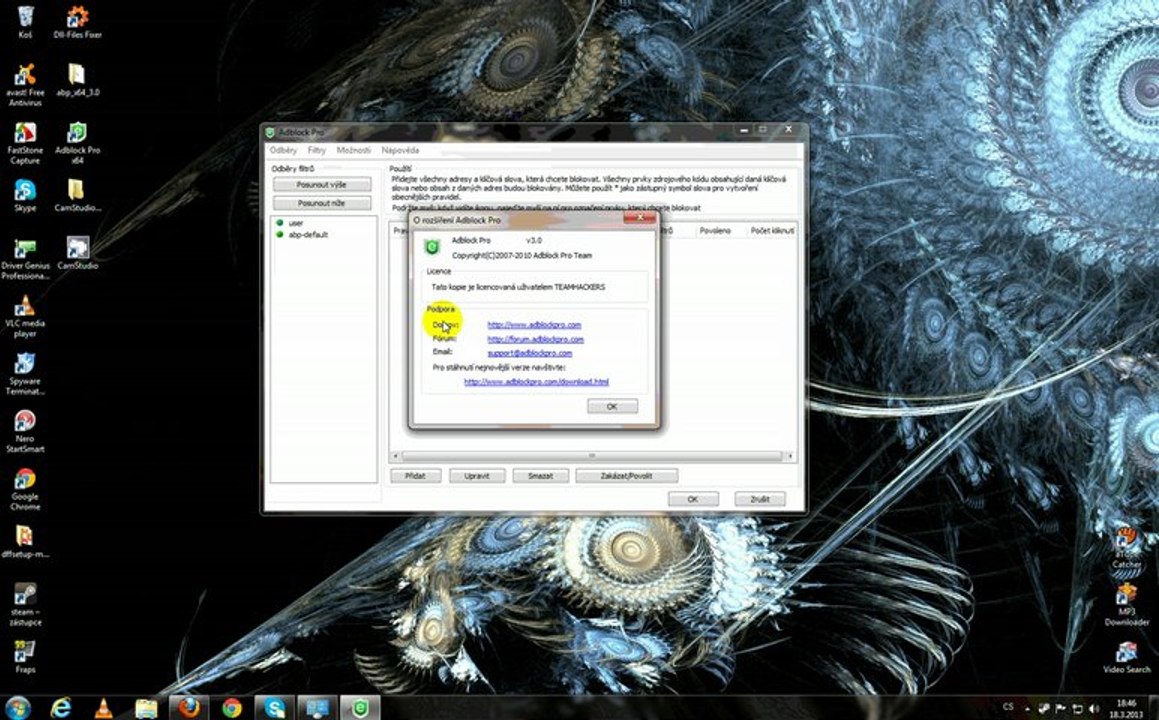The width and height of the screenshot is (1159, 720).
Task: Launch Skype from the desktop icon
Action: (x=25, y=195)
